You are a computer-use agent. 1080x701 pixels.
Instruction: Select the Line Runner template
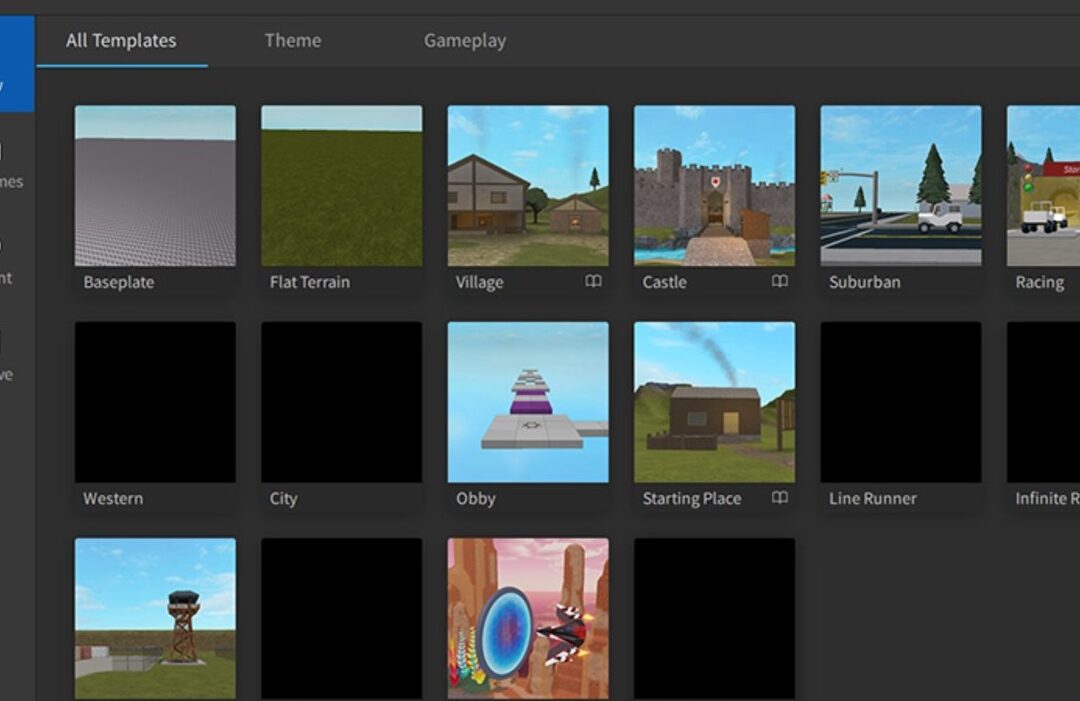tap(901, 400)
